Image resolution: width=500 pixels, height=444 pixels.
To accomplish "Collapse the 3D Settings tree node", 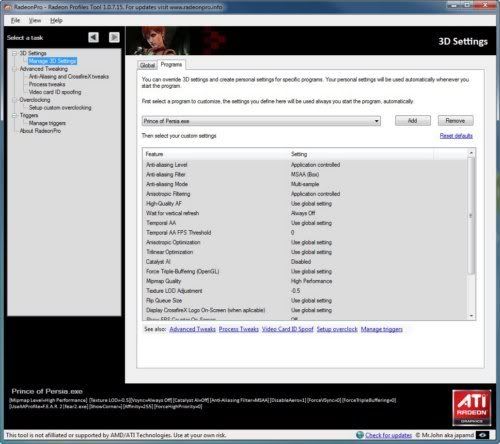I will (x=14, y=53).
